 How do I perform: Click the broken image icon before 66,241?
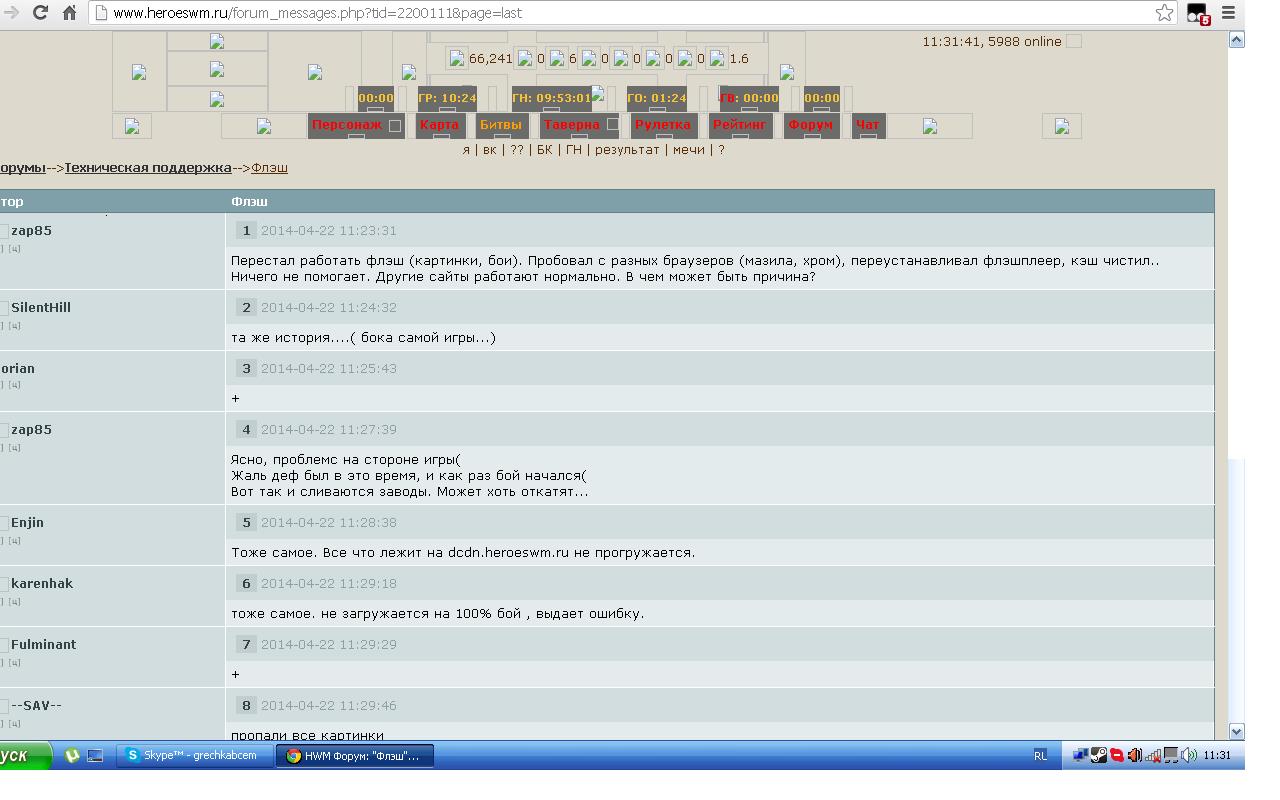coord(457,59)
